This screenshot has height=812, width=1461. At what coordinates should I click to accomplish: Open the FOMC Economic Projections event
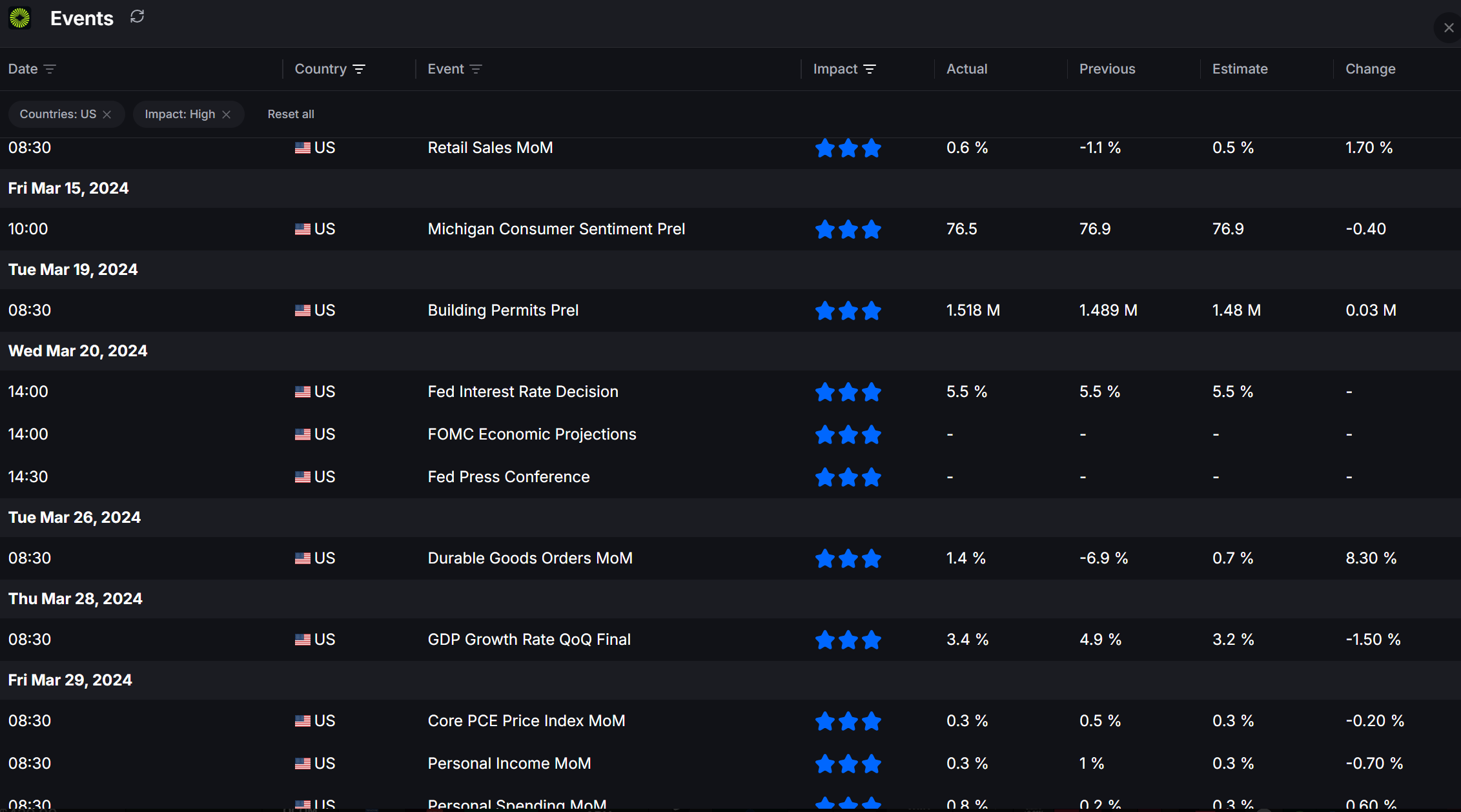coord(532,434)
